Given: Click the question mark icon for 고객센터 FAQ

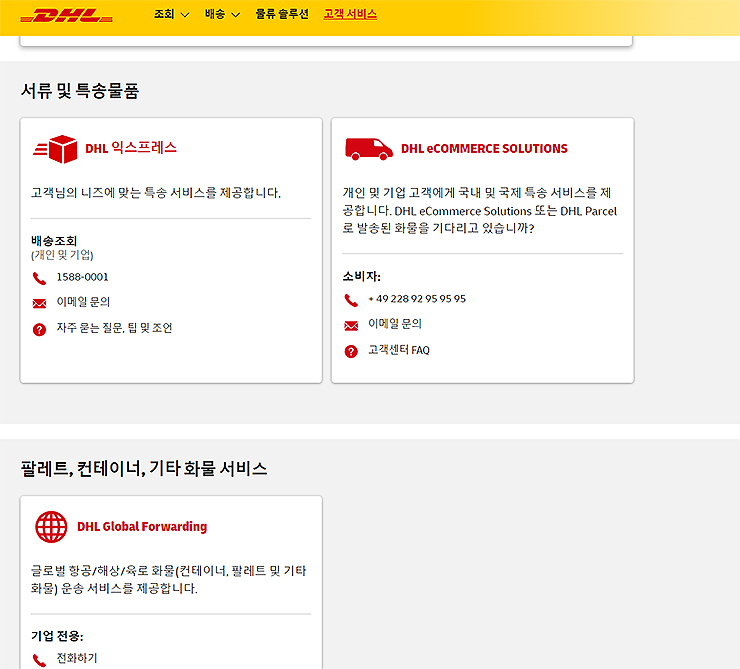Looking at the screenshot, I should pos(351,351).
